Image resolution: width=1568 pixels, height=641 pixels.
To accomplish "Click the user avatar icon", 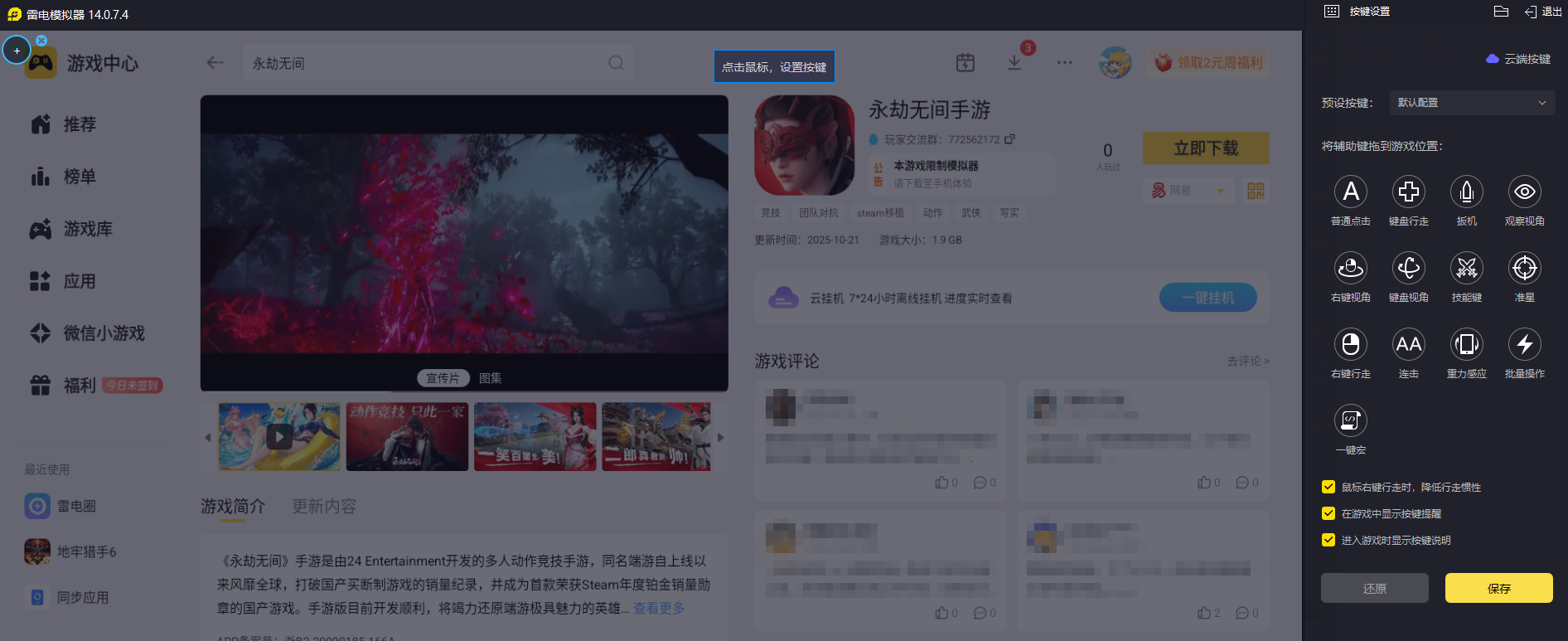I will (x=1115, y=62).
